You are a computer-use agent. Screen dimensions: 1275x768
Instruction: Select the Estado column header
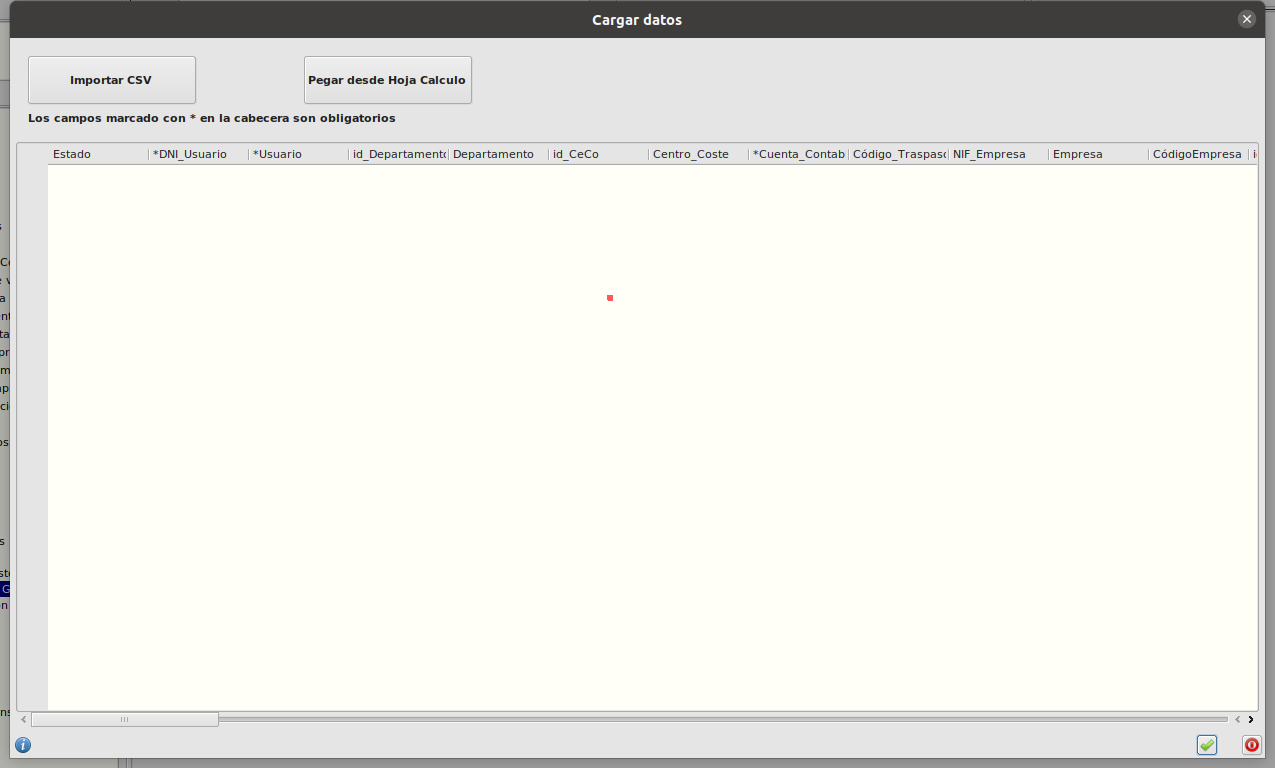pyautogui.click(x=98, y=154)
